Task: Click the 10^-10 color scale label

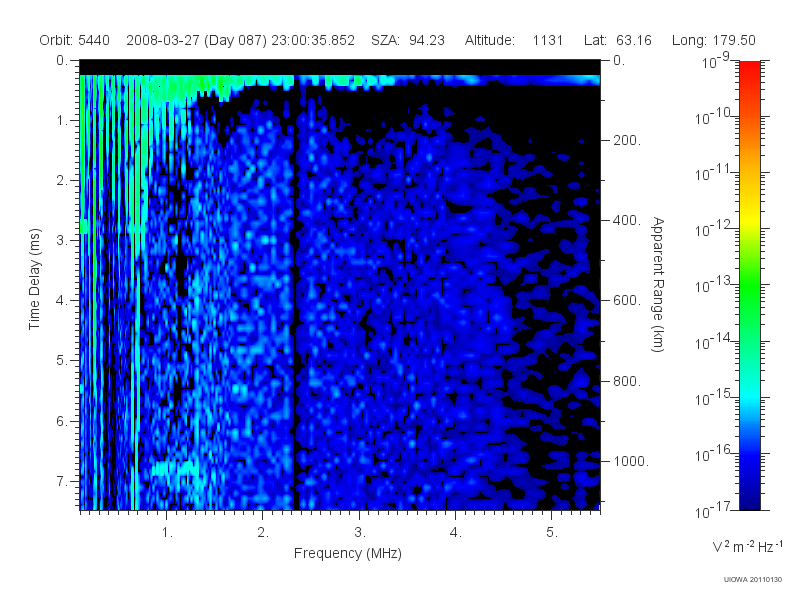Action: click(714, 117)
